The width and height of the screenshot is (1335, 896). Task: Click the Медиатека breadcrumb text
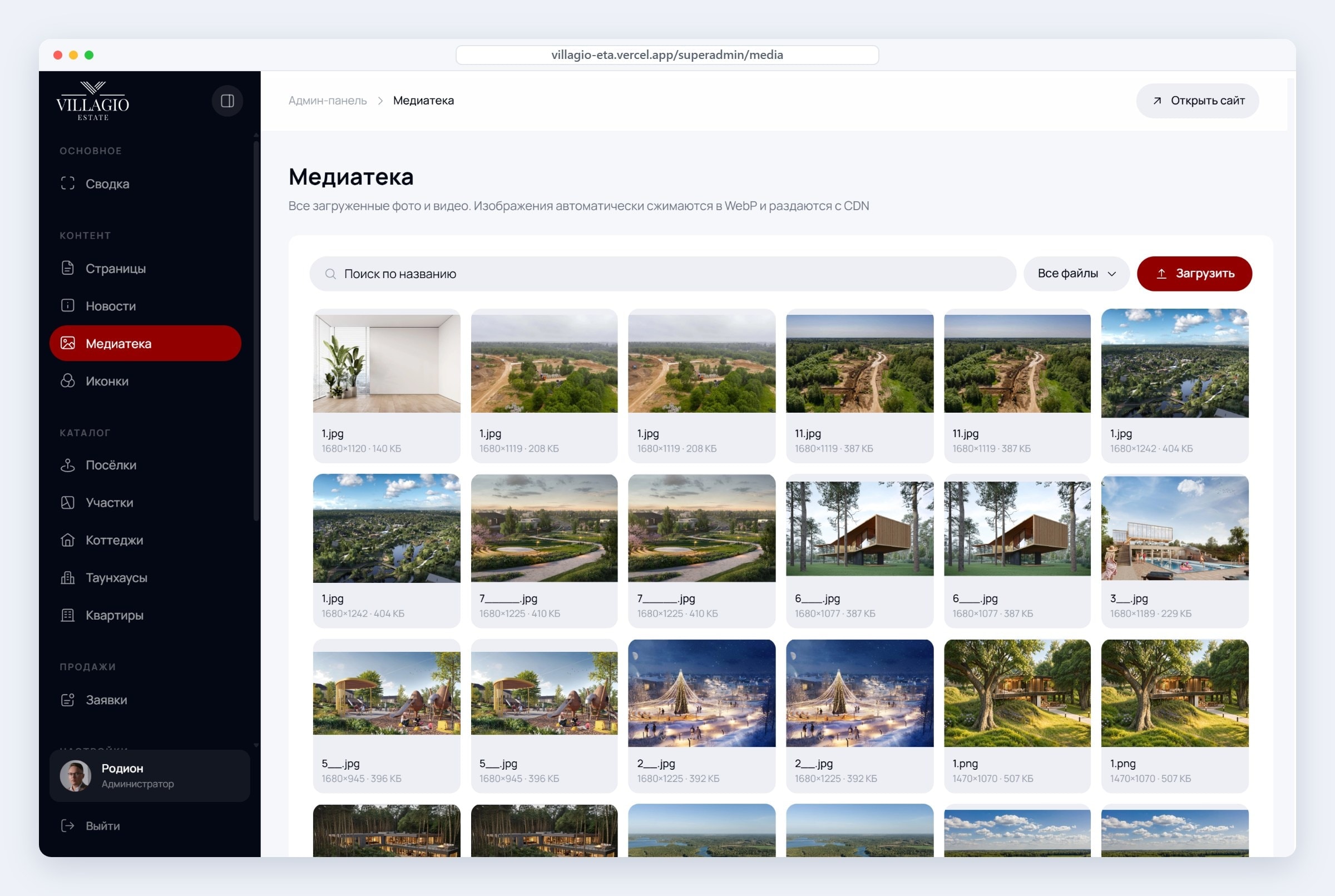[423, 101]
